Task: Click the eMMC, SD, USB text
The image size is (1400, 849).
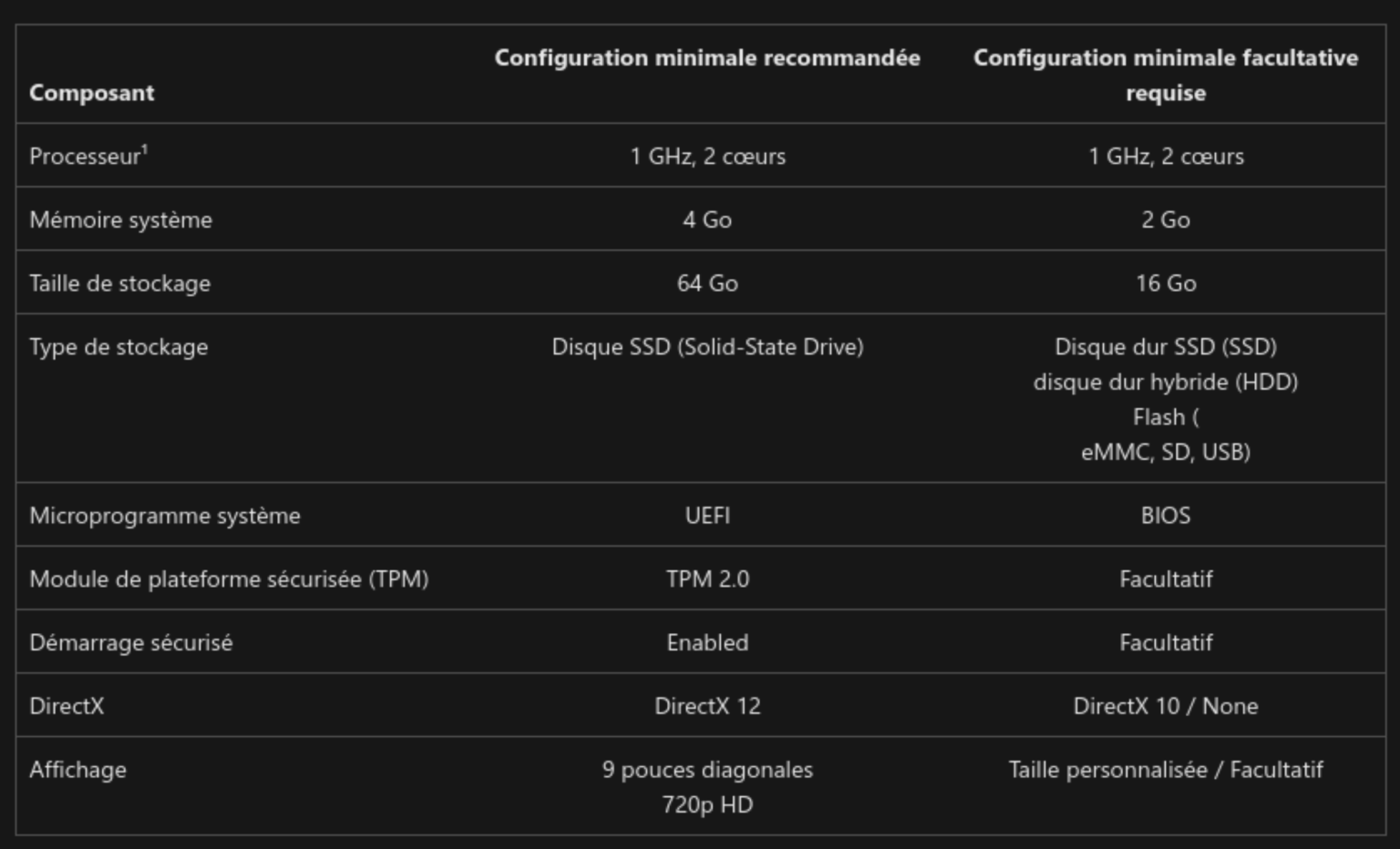Action: point(1165,452)
